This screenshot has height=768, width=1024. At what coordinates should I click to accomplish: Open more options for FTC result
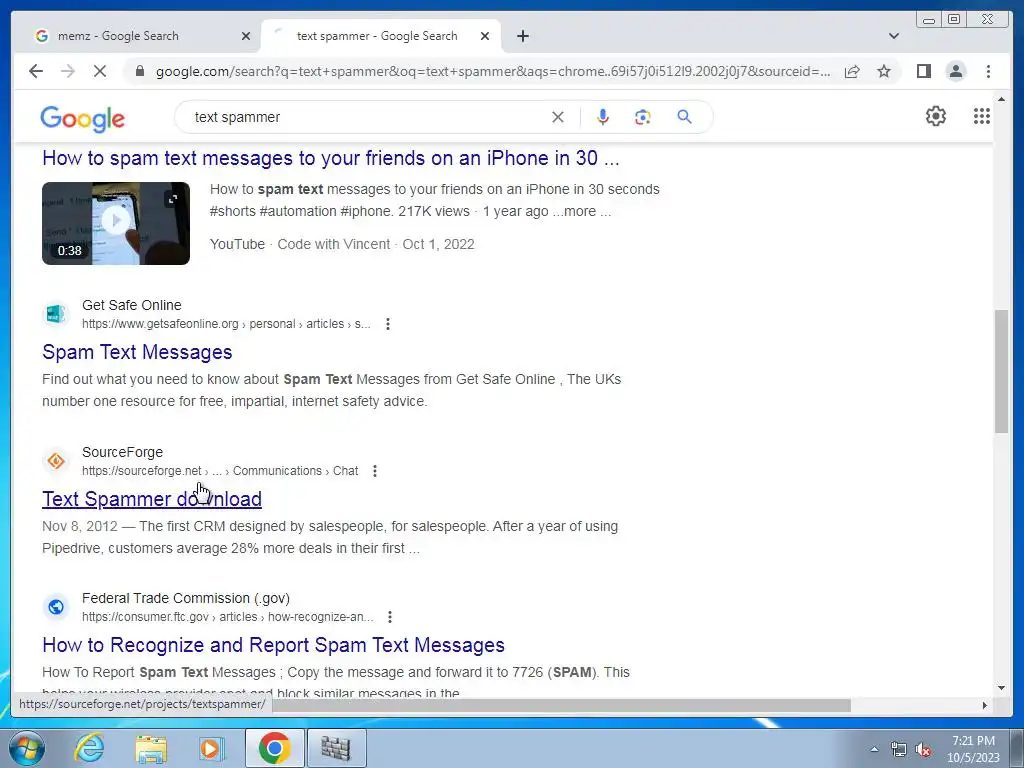(390, 617)
